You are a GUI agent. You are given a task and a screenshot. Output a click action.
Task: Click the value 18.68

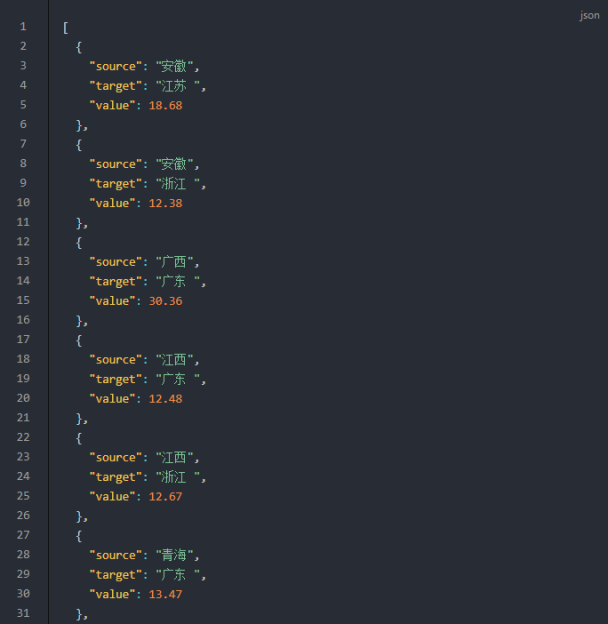(166, 105)
